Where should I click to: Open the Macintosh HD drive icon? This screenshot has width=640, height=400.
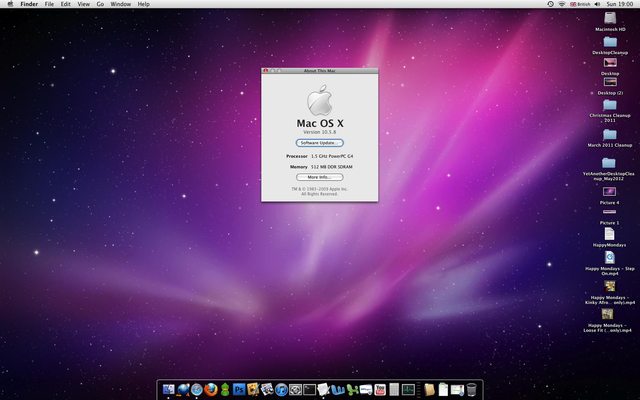point(610,18)
